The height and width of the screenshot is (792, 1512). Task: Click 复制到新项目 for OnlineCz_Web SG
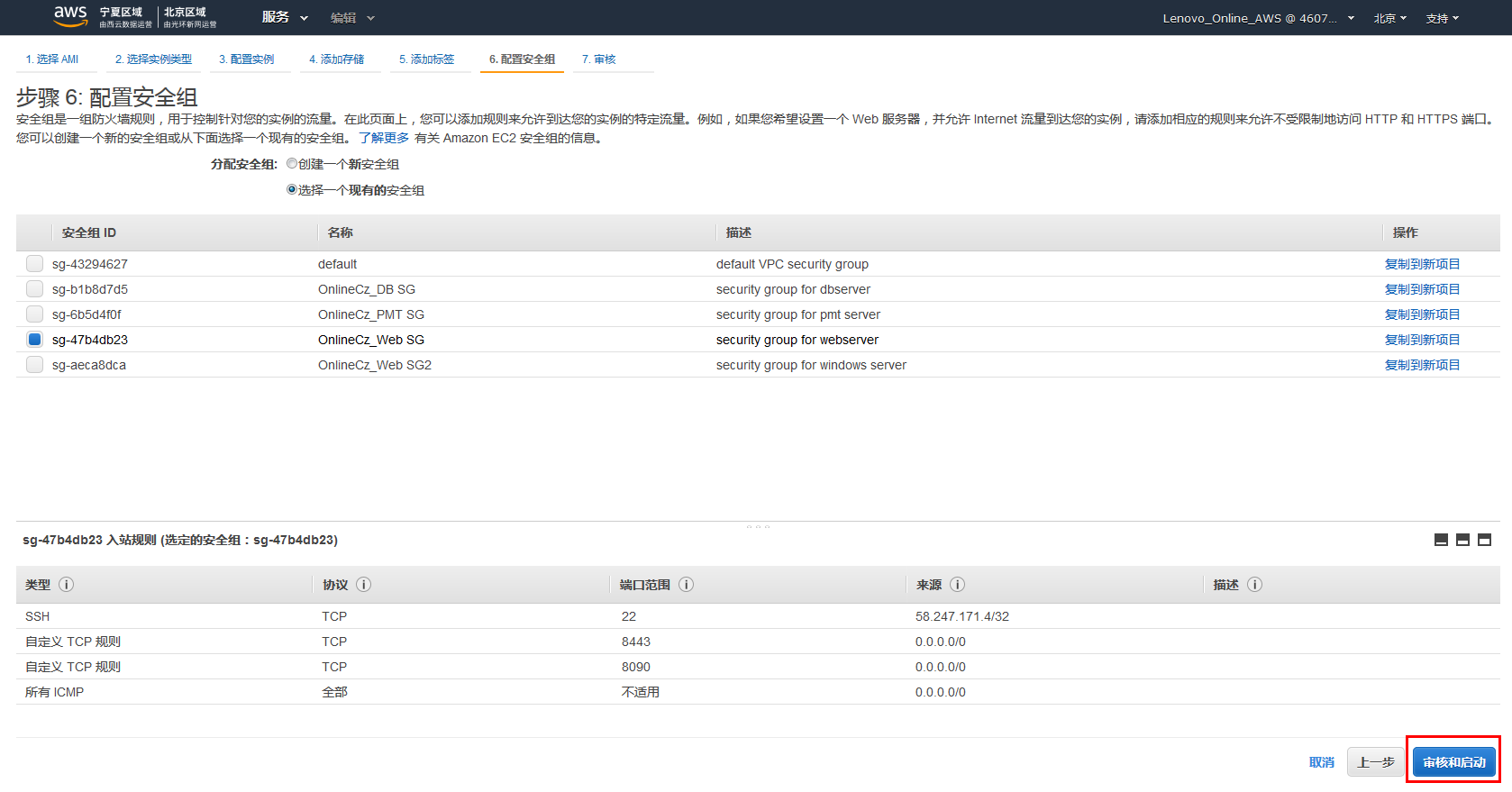pyautogui.click(x=1422, y=340)
